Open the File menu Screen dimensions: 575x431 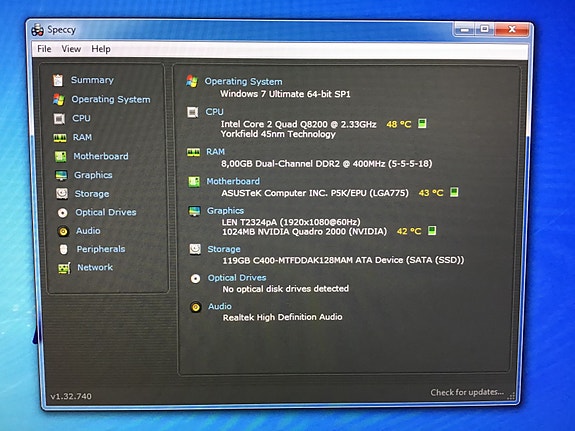[44, 49]
